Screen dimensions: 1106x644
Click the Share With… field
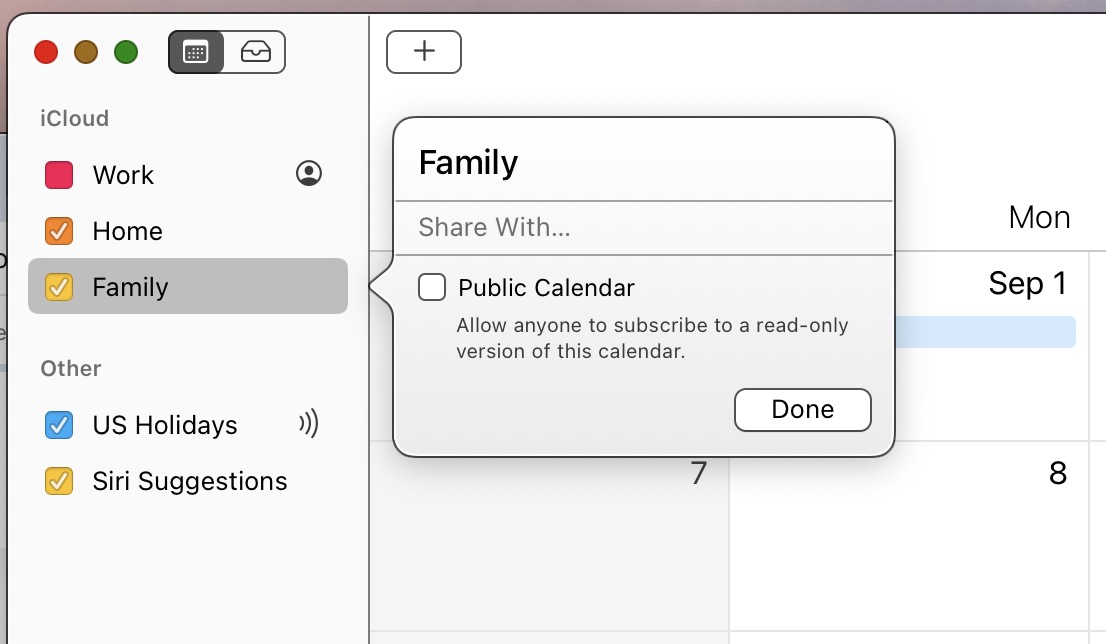(x=642, y=228)
